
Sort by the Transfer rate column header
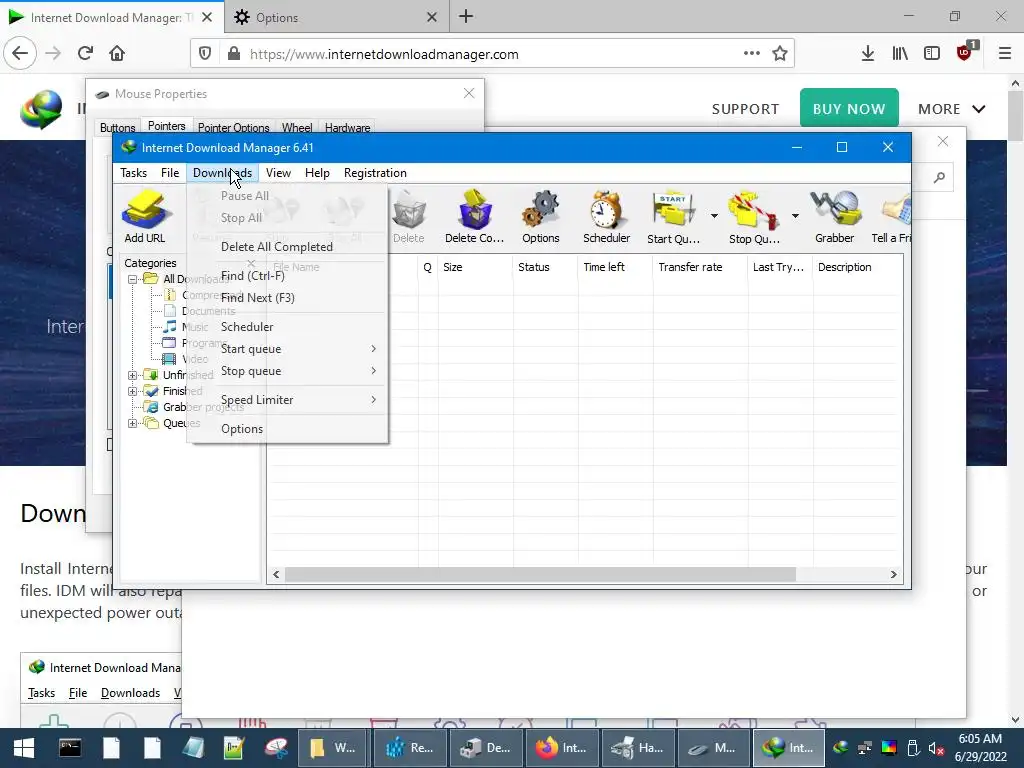(699, 267)
